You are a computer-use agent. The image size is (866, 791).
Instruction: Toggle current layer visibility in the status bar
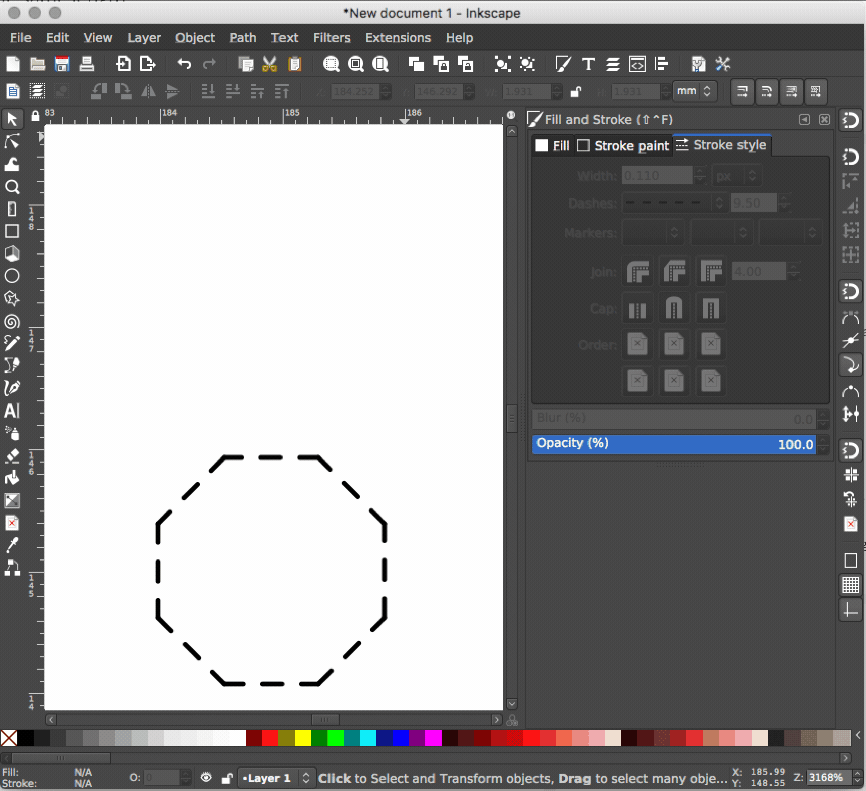[206, 777]
